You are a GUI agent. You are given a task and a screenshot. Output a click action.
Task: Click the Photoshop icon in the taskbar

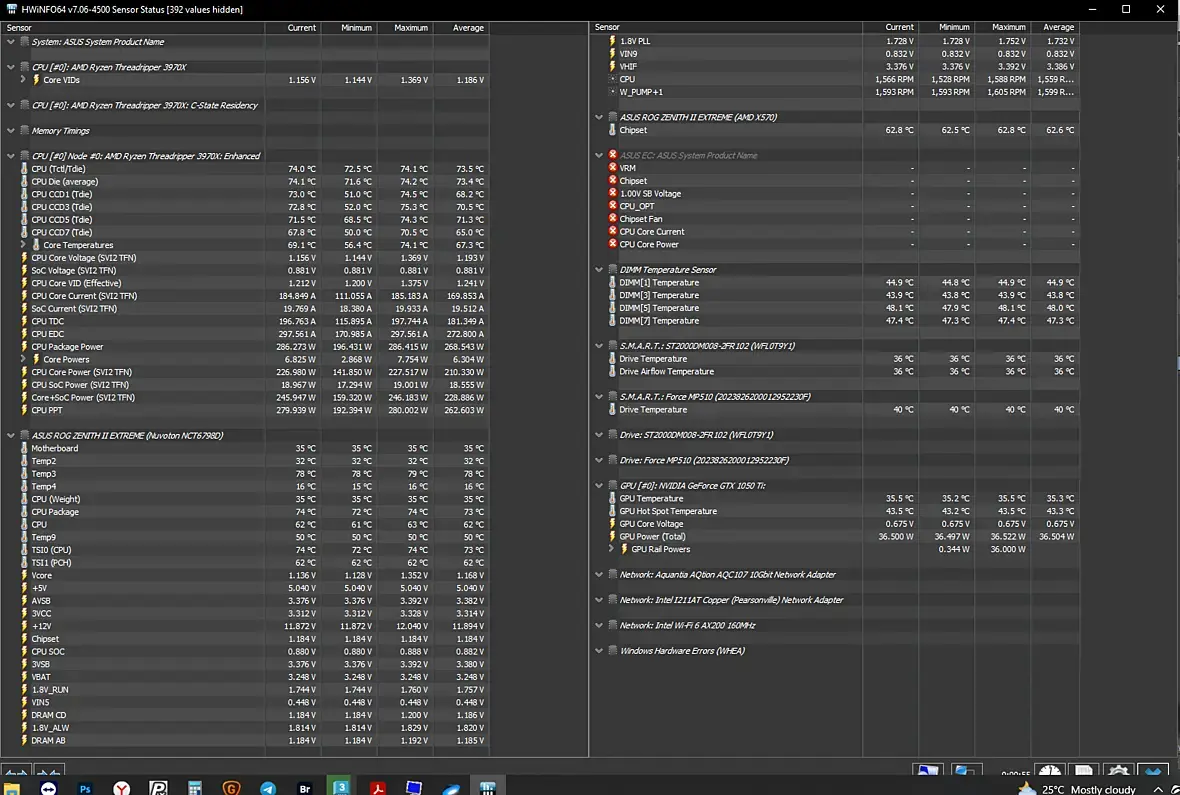[x=85, y=788]
